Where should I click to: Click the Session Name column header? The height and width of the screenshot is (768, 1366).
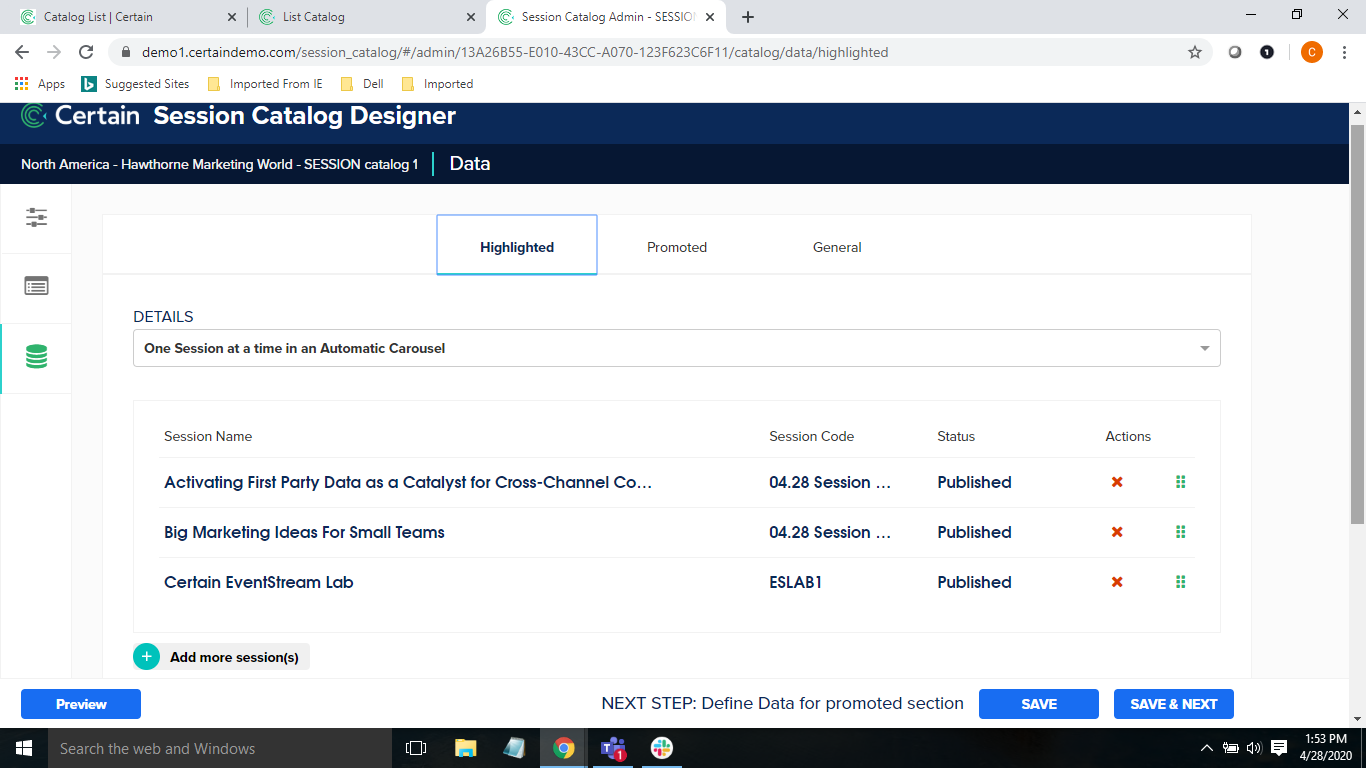[x=208, y=436]
